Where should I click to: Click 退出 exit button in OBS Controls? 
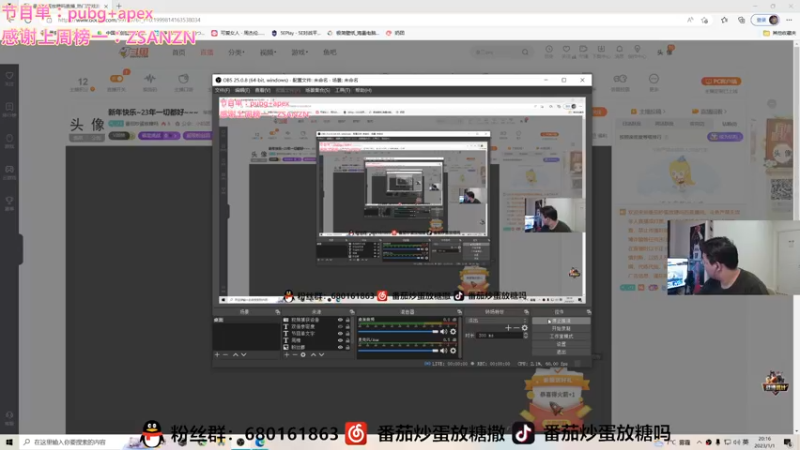point(561,352)
